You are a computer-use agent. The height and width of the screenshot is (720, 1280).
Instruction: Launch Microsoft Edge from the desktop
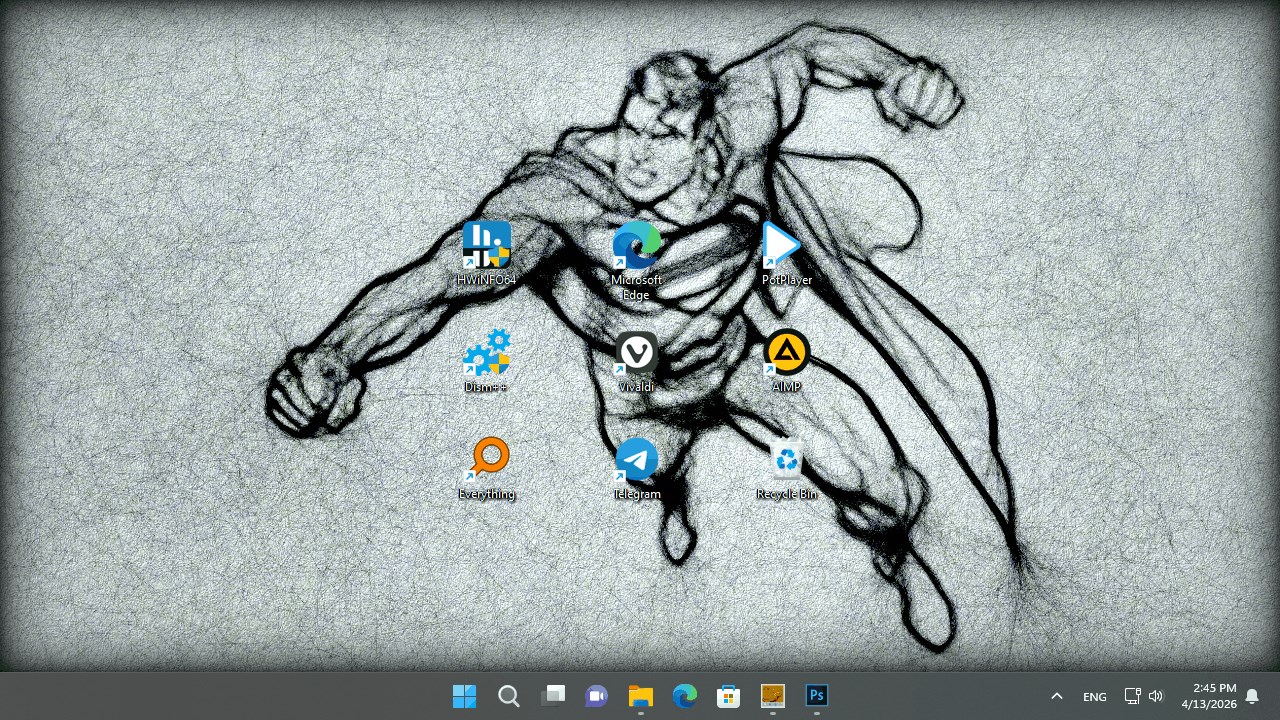coord(637,245)
